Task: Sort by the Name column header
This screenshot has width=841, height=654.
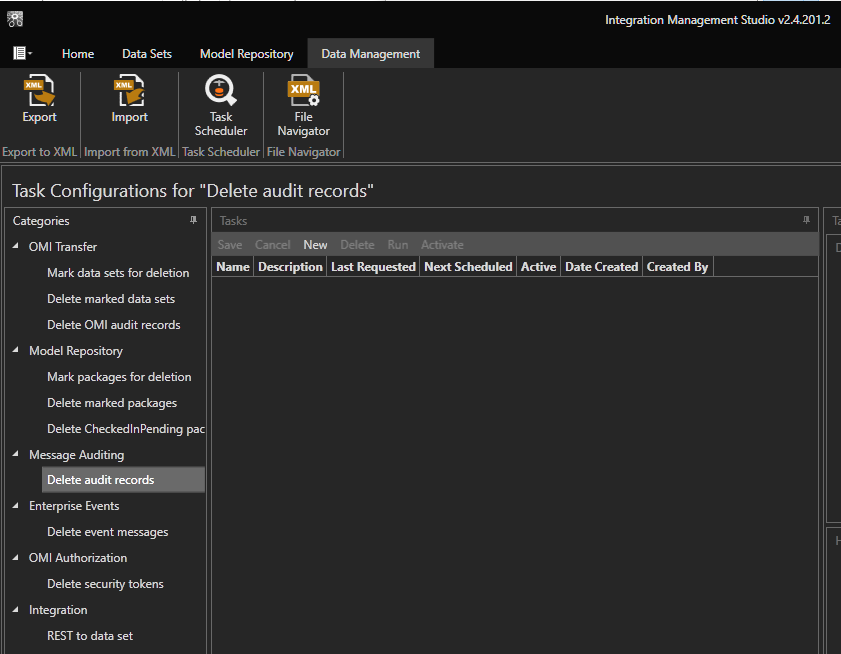Action: point(233,267)
